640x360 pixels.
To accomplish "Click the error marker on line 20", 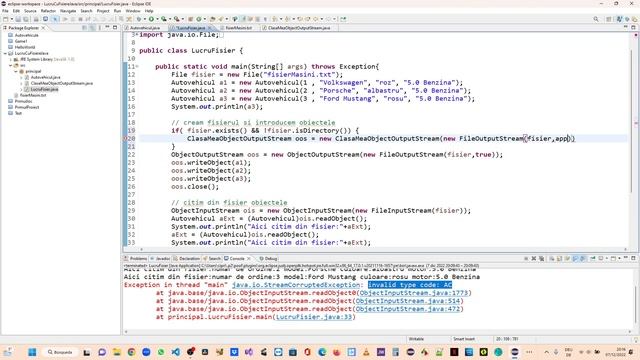I will (125, 138).
